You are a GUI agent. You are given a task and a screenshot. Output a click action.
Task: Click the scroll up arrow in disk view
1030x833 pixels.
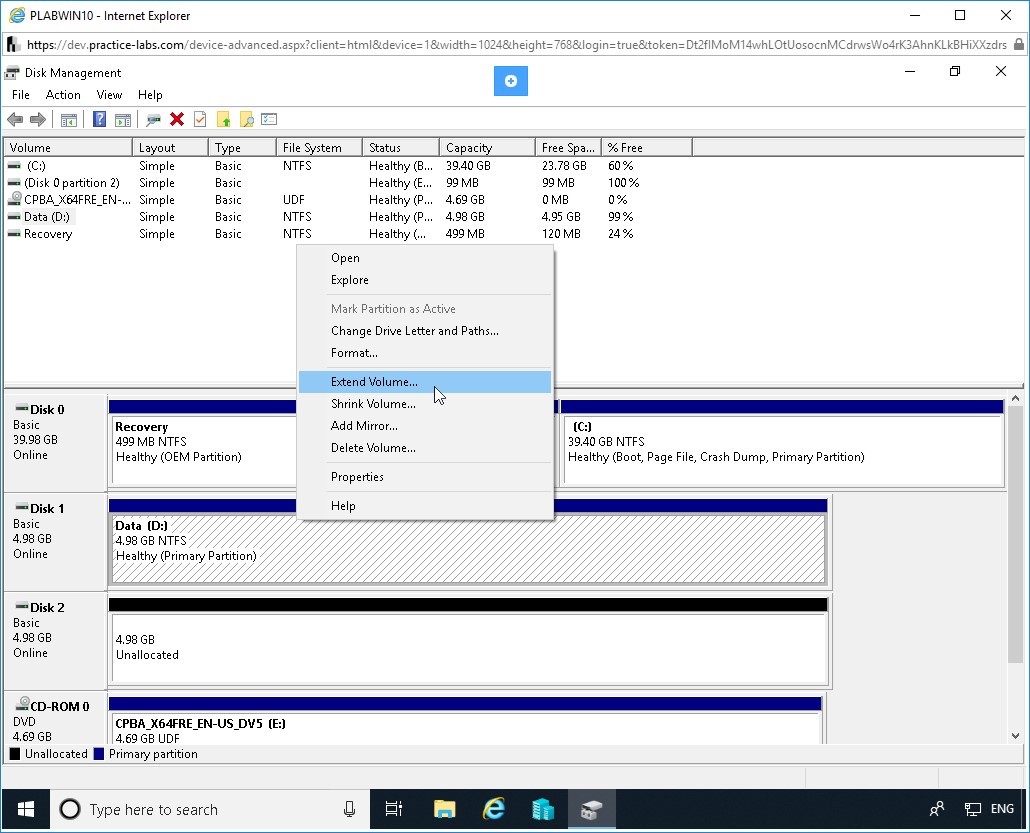click(1016, 399)
